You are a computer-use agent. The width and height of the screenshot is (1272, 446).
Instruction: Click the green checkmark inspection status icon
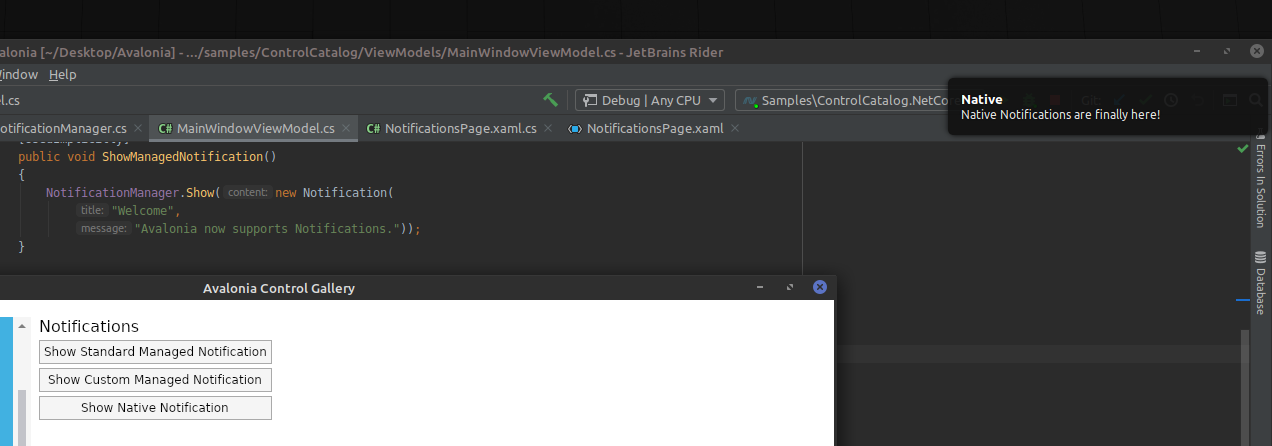tap(1242, 148)
